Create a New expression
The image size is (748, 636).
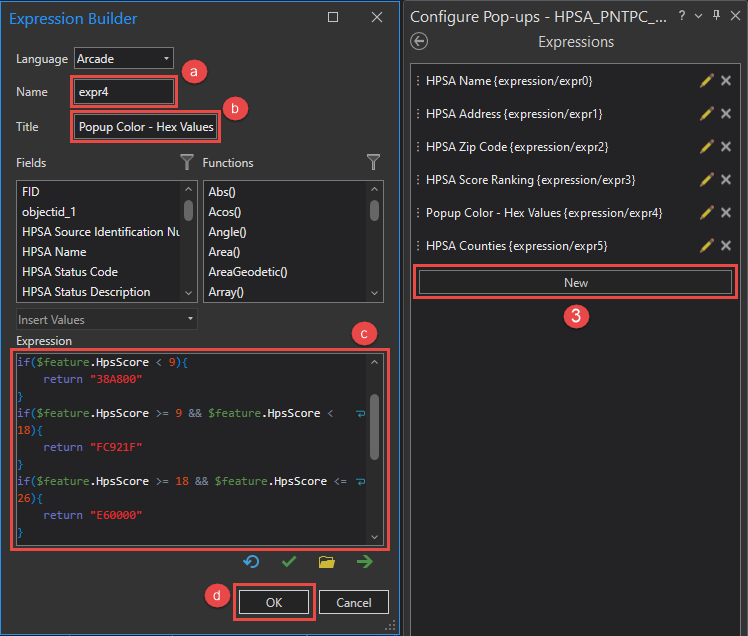[x=575, y=282]
